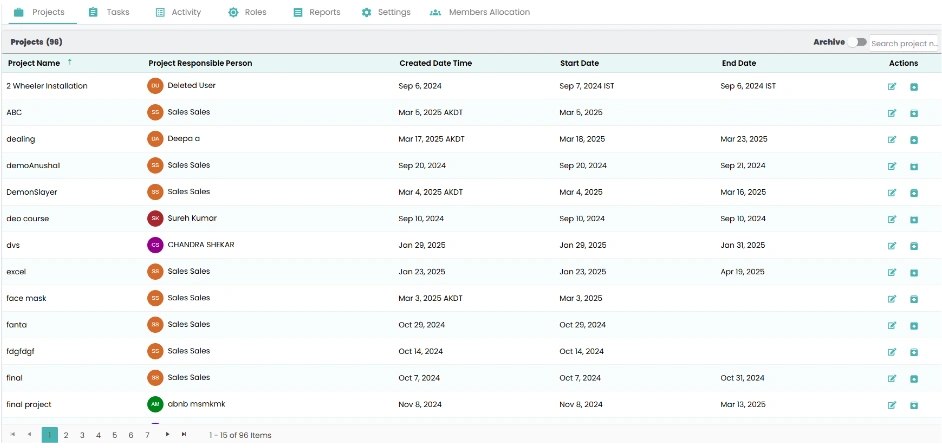Go to page 3

click(x=82, y=435)
